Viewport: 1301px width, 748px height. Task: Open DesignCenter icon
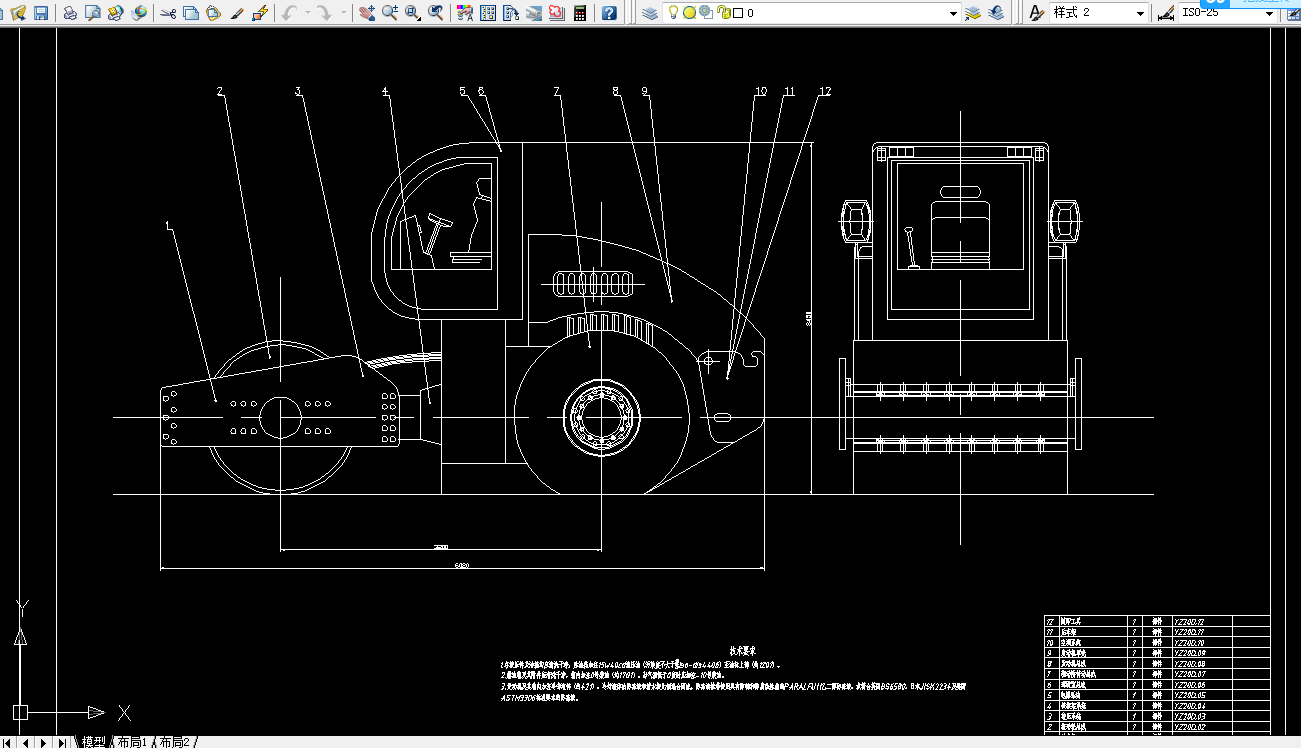click(x=488, y=13)
